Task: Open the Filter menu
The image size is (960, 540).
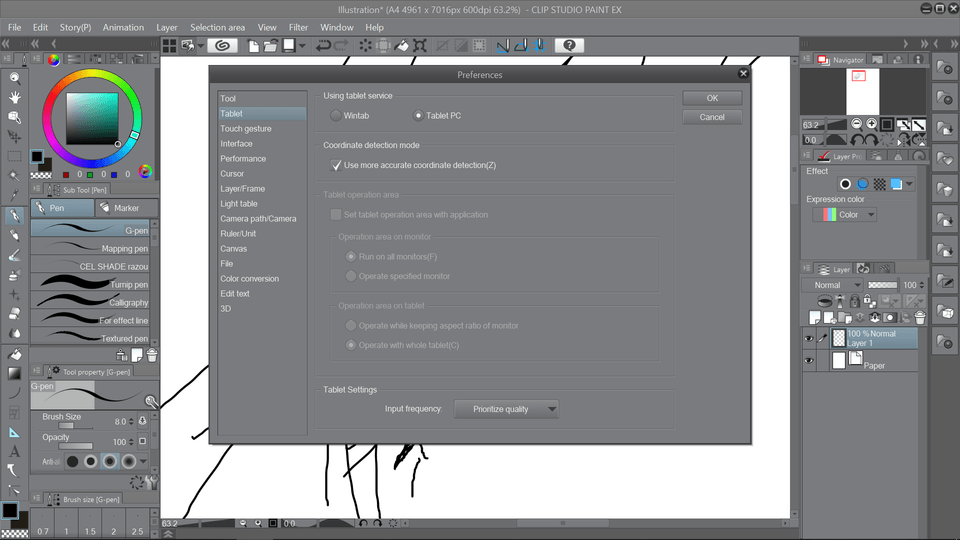Action: pos(298,28)
